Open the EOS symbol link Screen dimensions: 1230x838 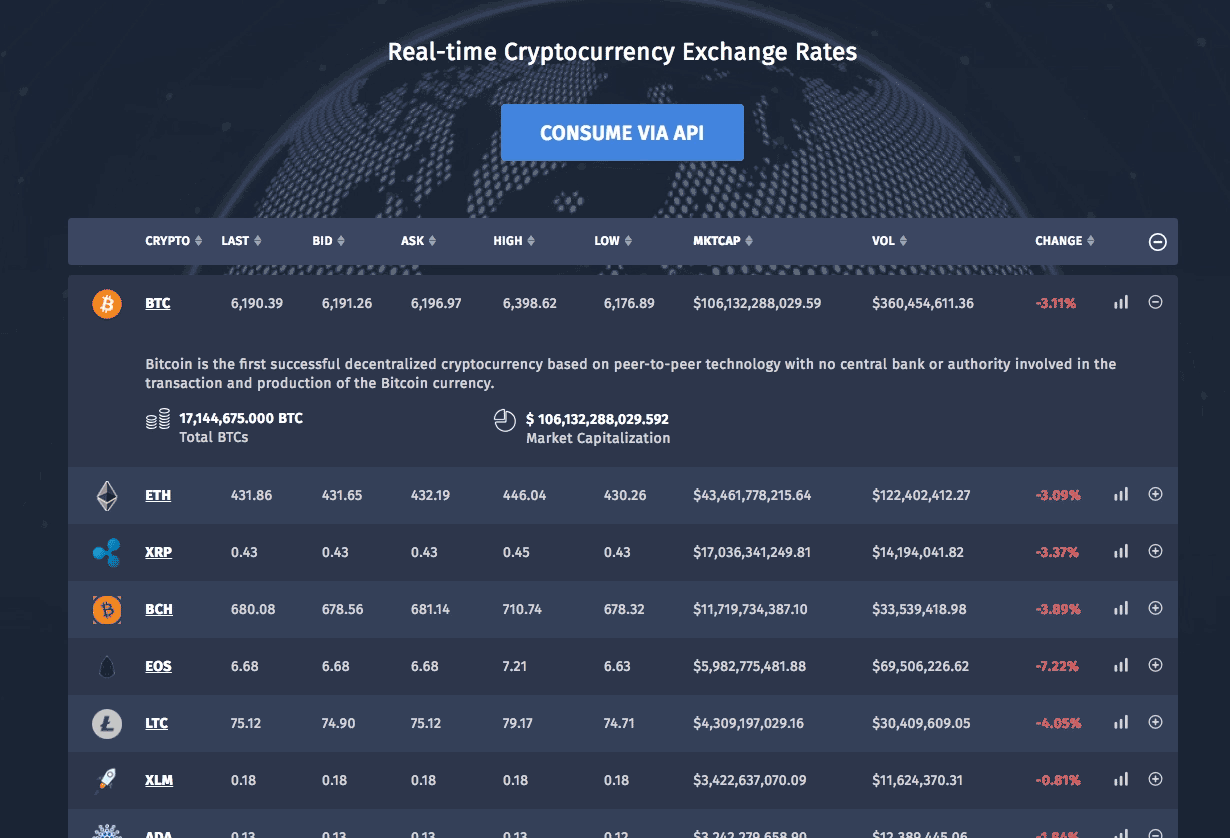[x=158, y=666]
